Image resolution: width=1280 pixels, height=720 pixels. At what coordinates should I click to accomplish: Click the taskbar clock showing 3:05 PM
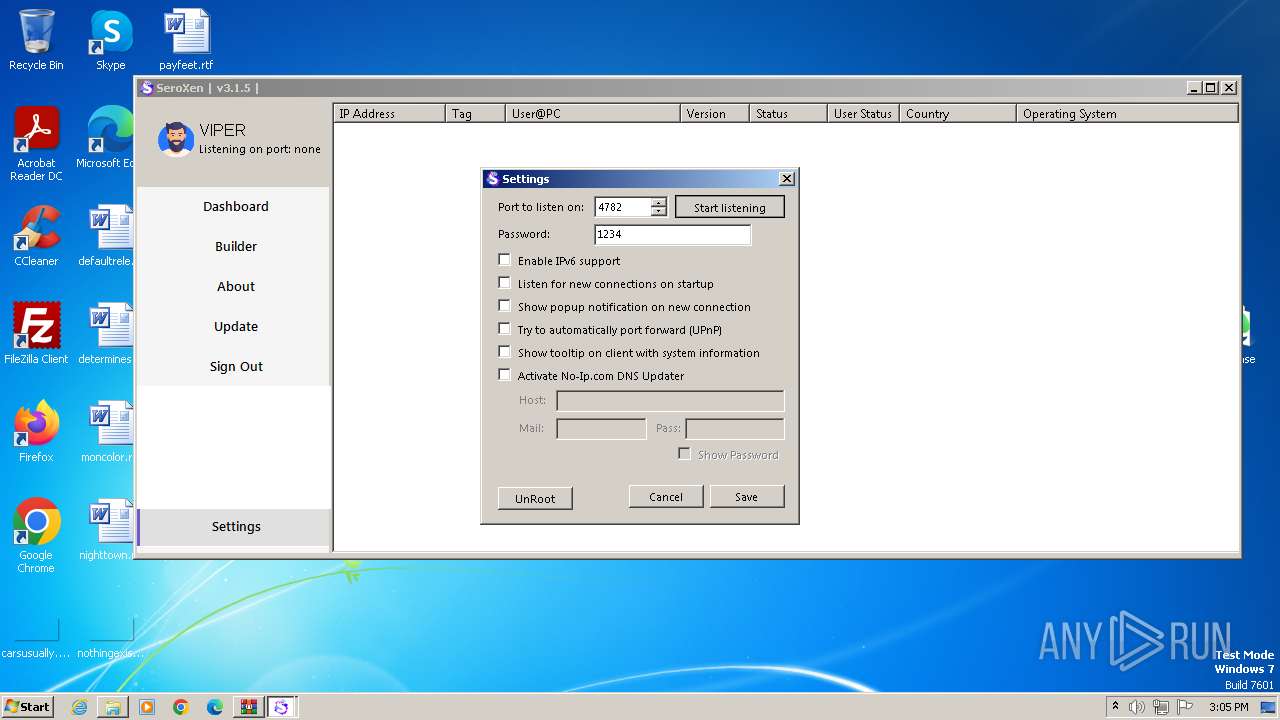pos(1228,707)
